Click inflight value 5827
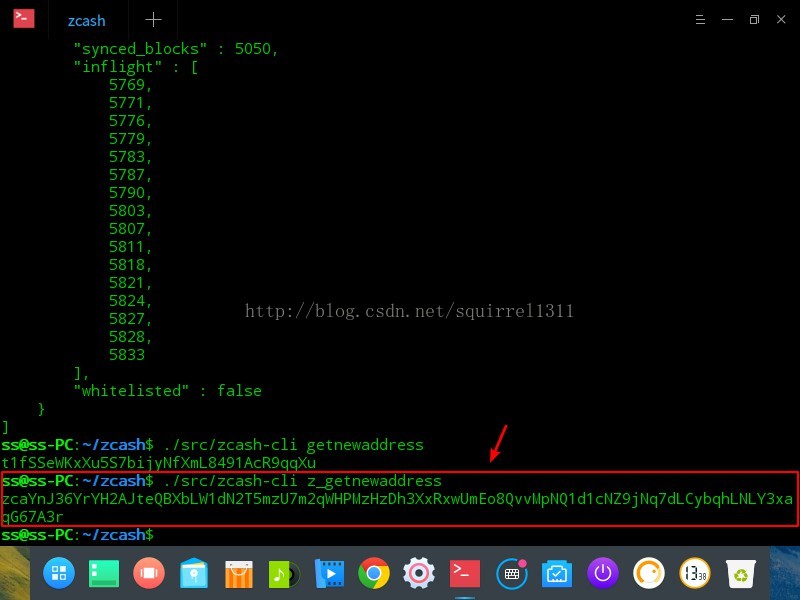Image resolution: width=800 pixels, height=600 pixels. pyautogui.click(x=130, y=319)
